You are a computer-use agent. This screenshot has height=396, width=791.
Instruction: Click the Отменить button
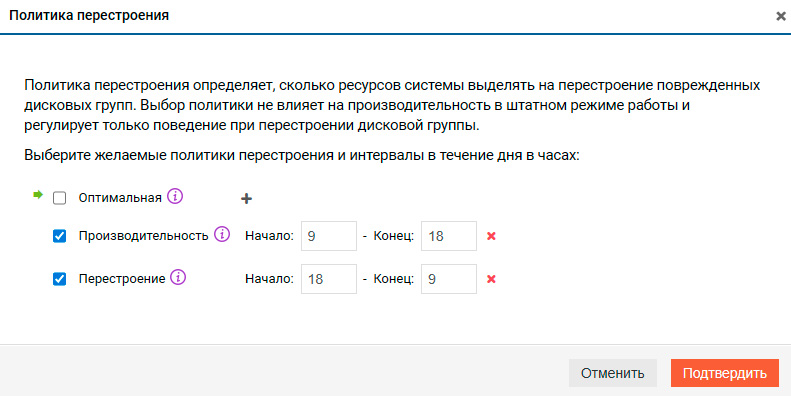point(613,373)
